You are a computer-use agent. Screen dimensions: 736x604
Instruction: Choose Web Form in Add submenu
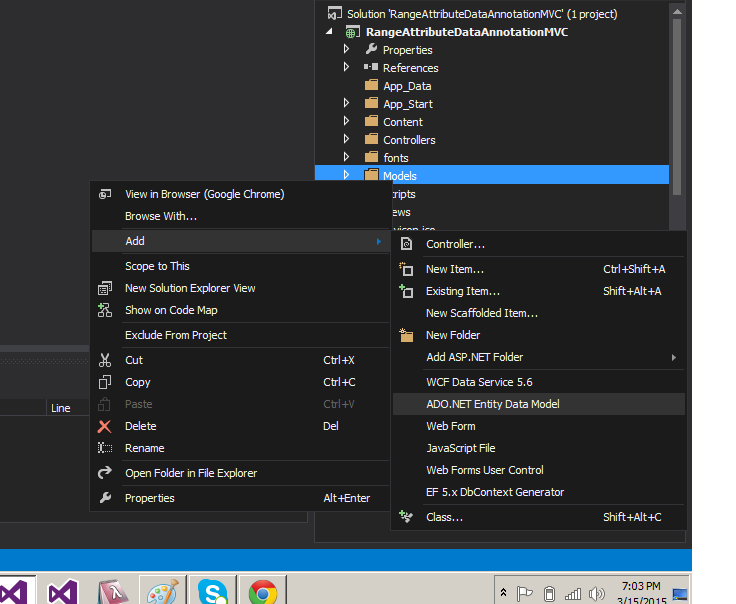[x=538, y=426]
